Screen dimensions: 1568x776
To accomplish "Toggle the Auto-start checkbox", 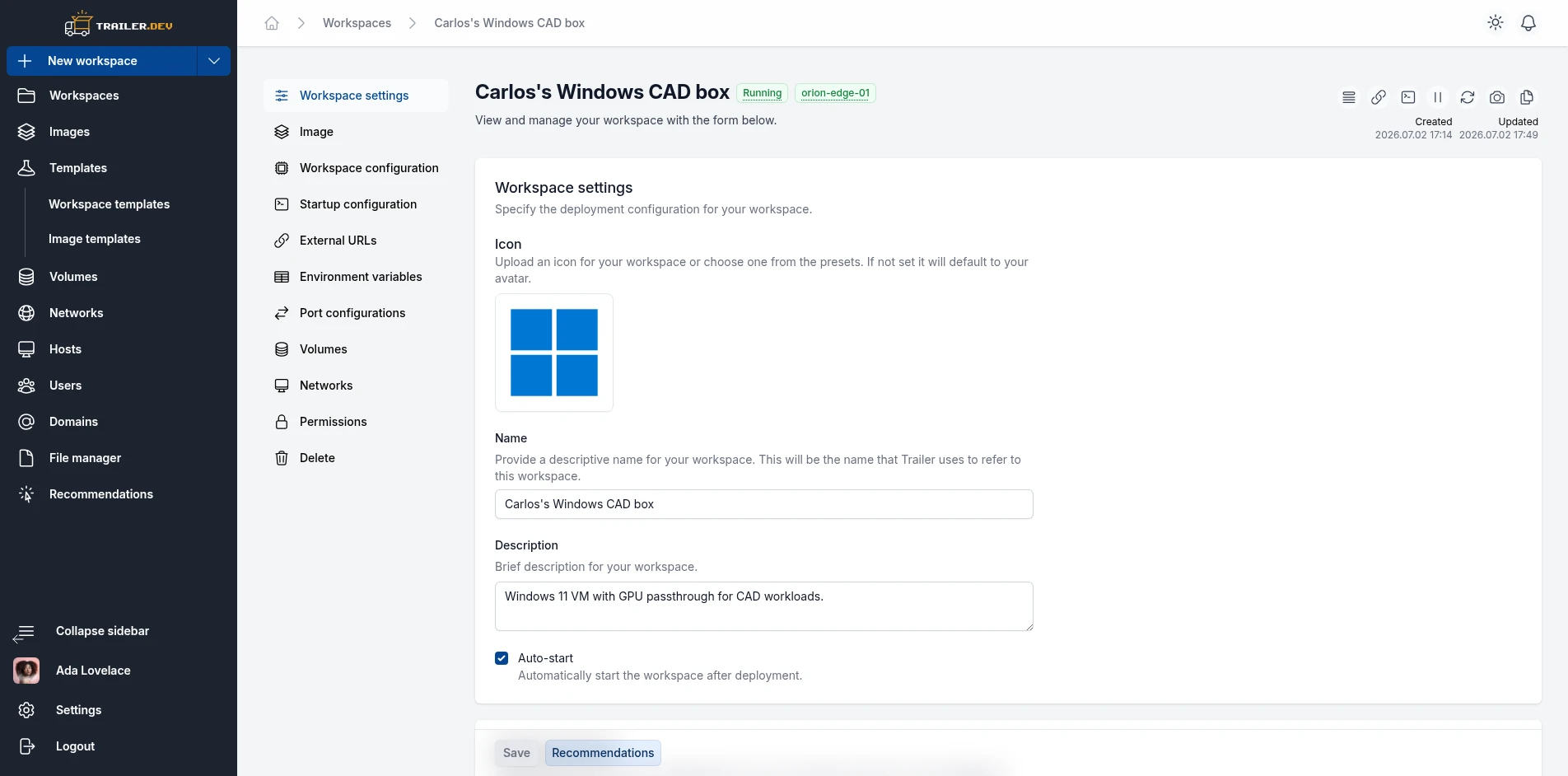I will 502,658.
